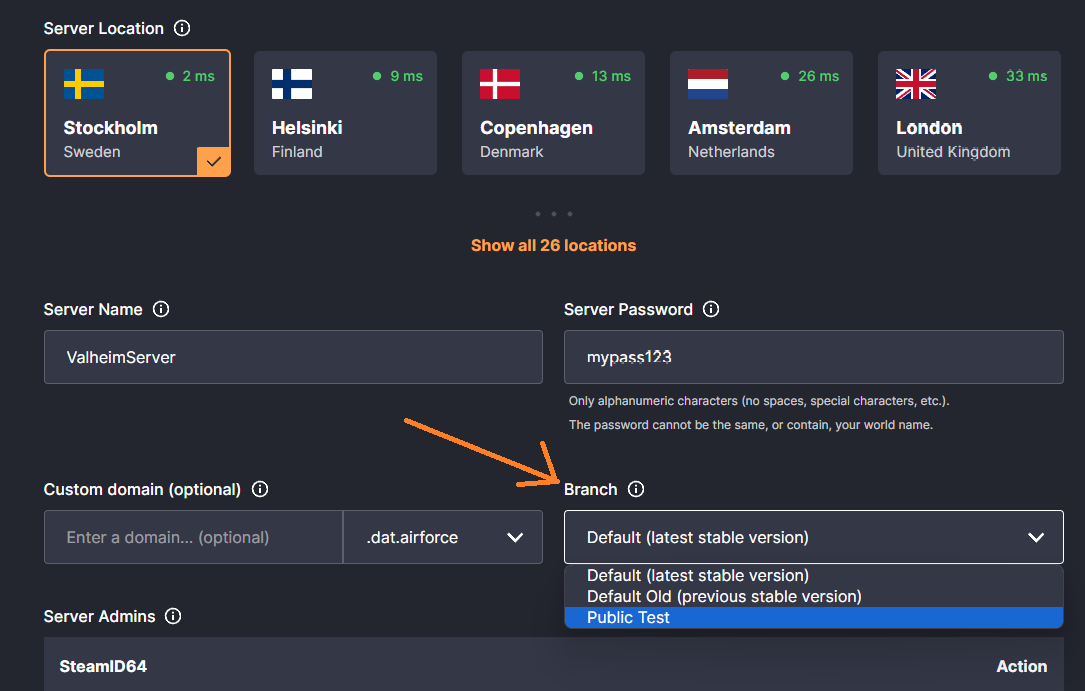The height and width of the screenshot is (691, 1085).
Task: Click the info icon next to Server Password
Action: pos(711,310)
